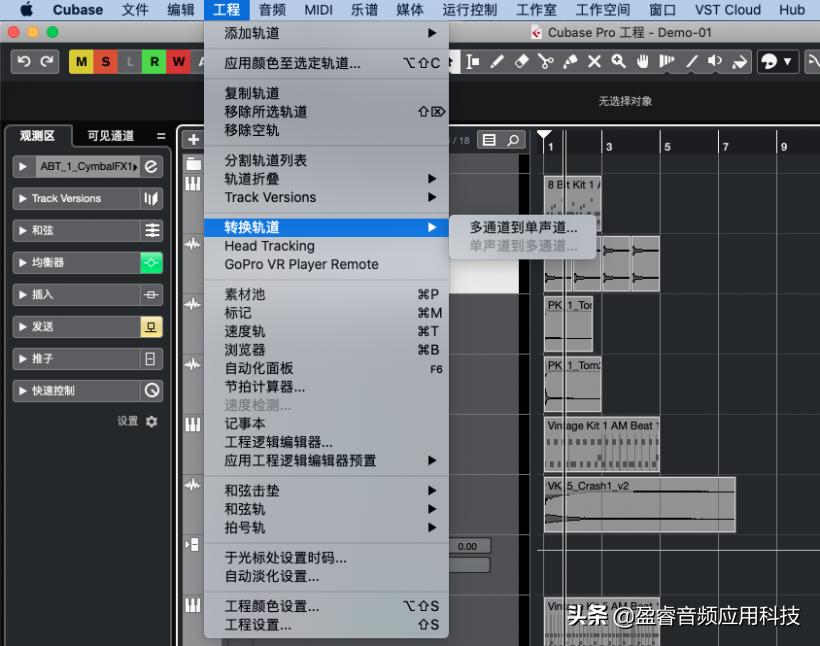Open the track color swatch palette
The width and height of the screenshot is (820, 646).
(769, 62)
